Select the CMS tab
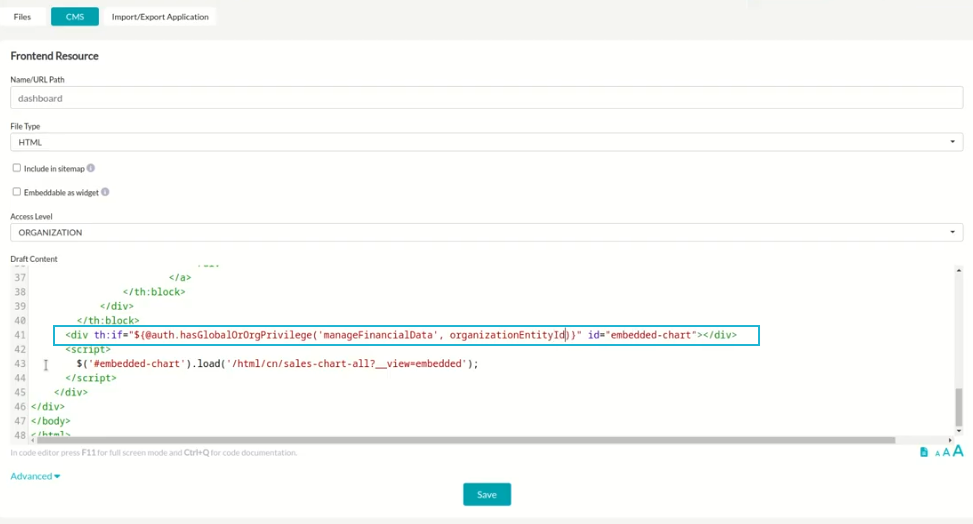Viewport: 973px width, 524px height. (74, 17)
